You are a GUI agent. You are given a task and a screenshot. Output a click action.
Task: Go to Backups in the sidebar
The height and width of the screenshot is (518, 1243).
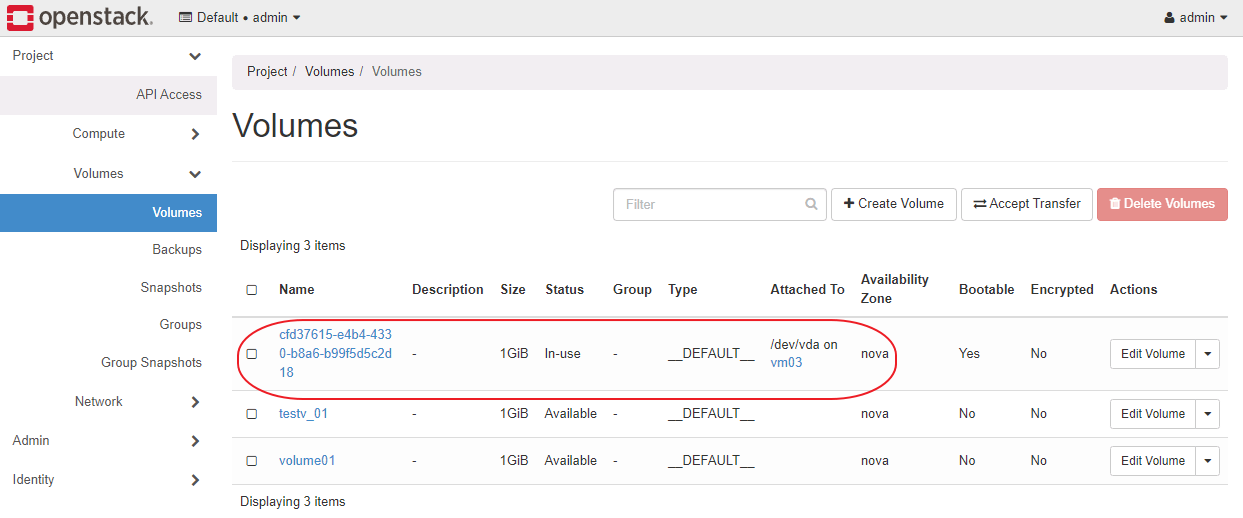click(177, 250)
